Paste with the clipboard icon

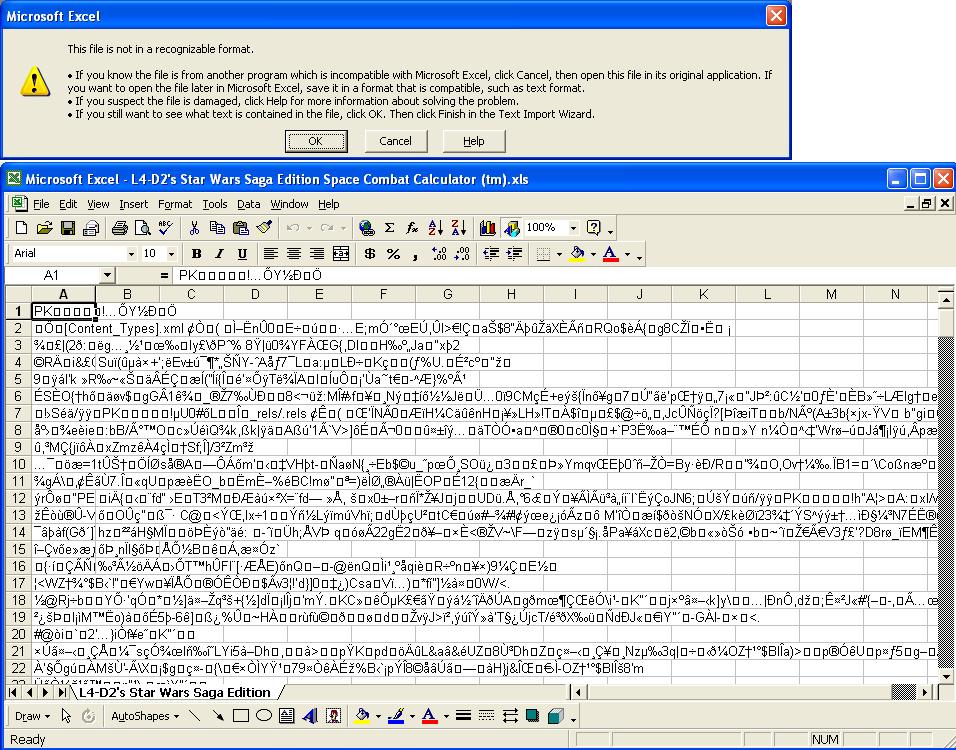[241, 228]
